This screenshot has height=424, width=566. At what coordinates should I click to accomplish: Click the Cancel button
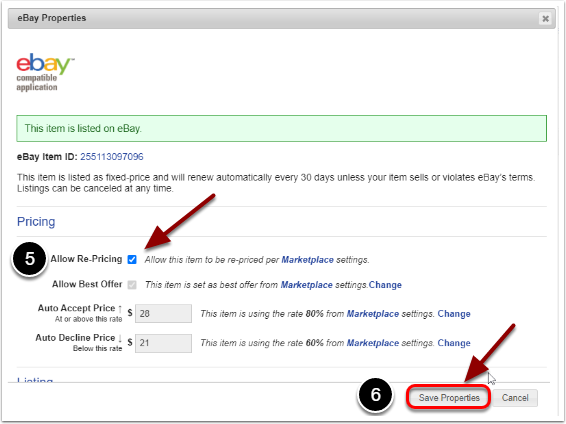tap(515, 398)
